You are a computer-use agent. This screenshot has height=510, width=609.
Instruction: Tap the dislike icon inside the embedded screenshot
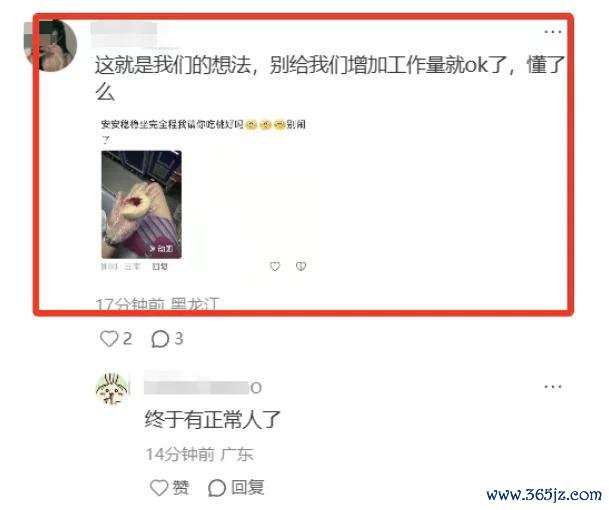(x=301, y=266)
